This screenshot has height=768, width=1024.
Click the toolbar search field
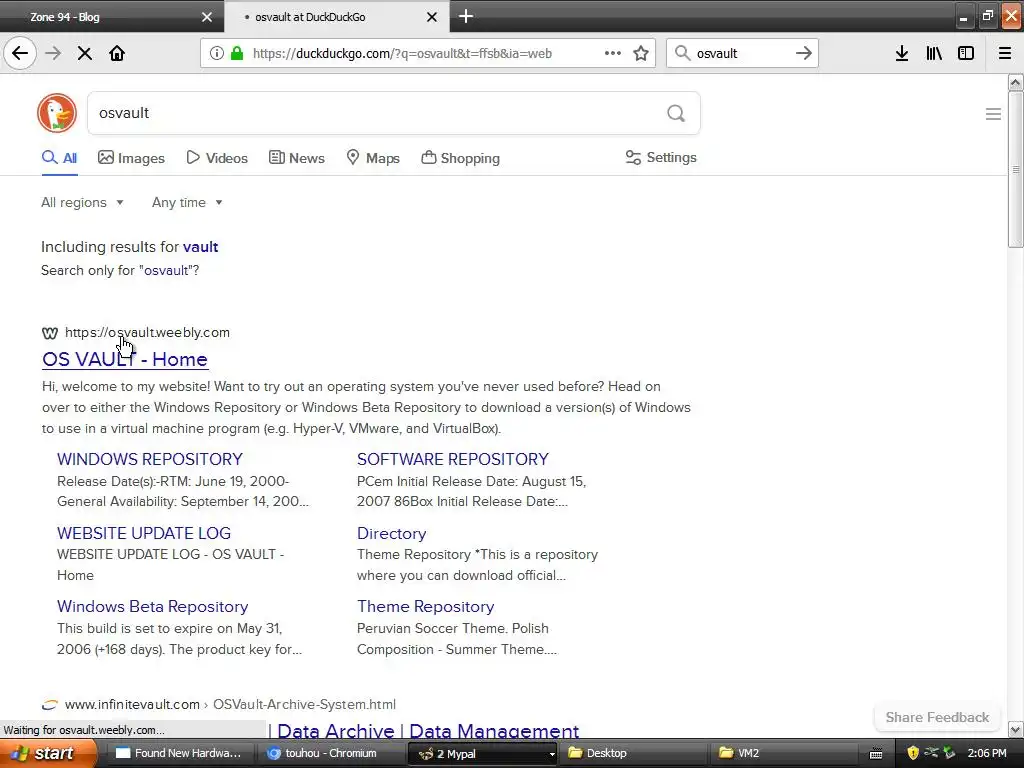coord(741,53)
